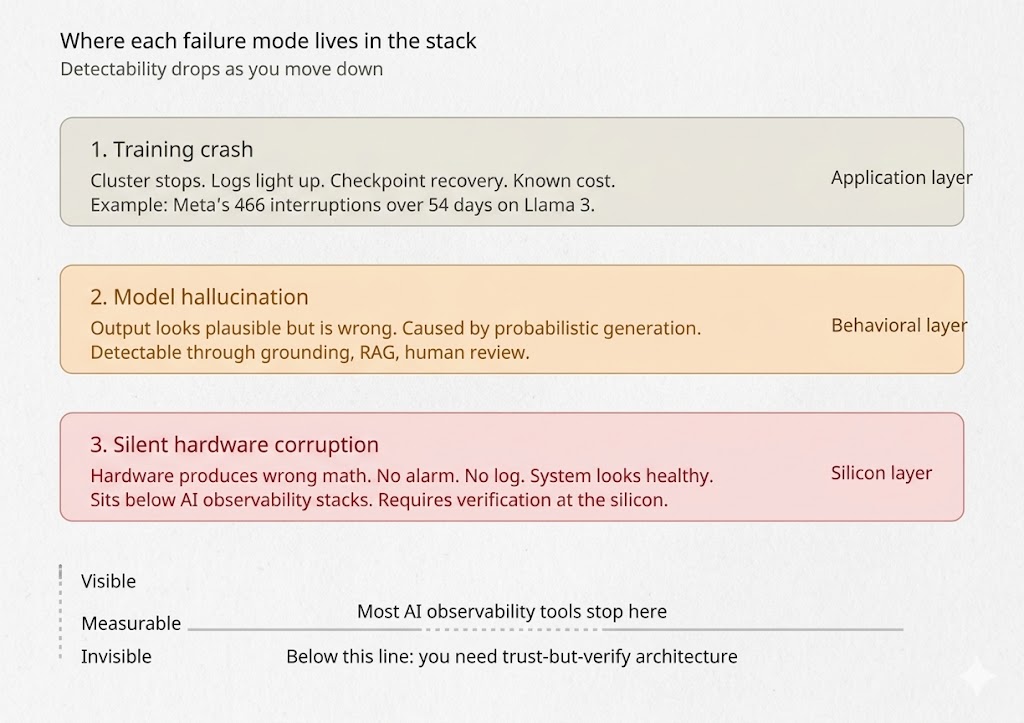Click the "3. Silent hardware corruption" heading
Image resolution: width=1024 pixels, height=723 pixels.
(x=234, y=445)
